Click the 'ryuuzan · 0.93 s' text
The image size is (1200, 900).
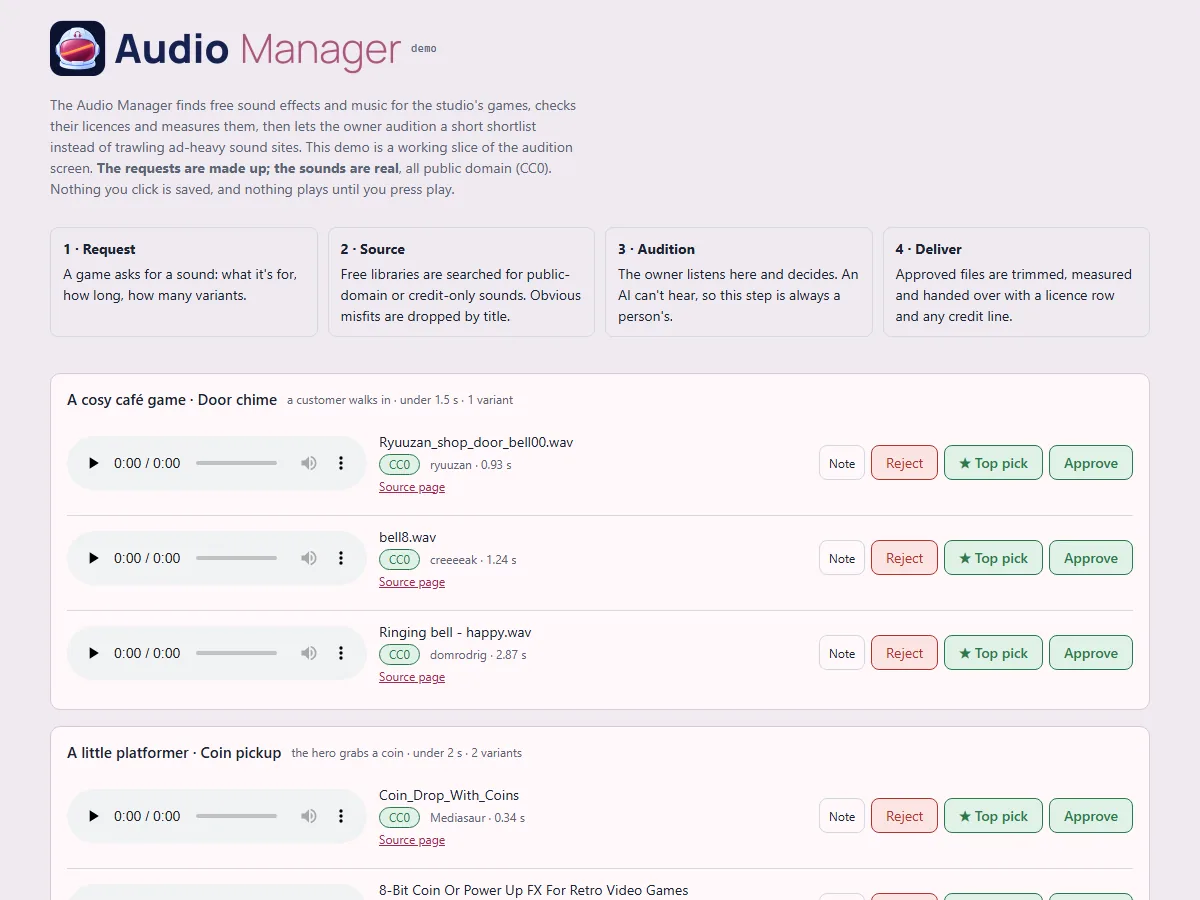(471, 464)
